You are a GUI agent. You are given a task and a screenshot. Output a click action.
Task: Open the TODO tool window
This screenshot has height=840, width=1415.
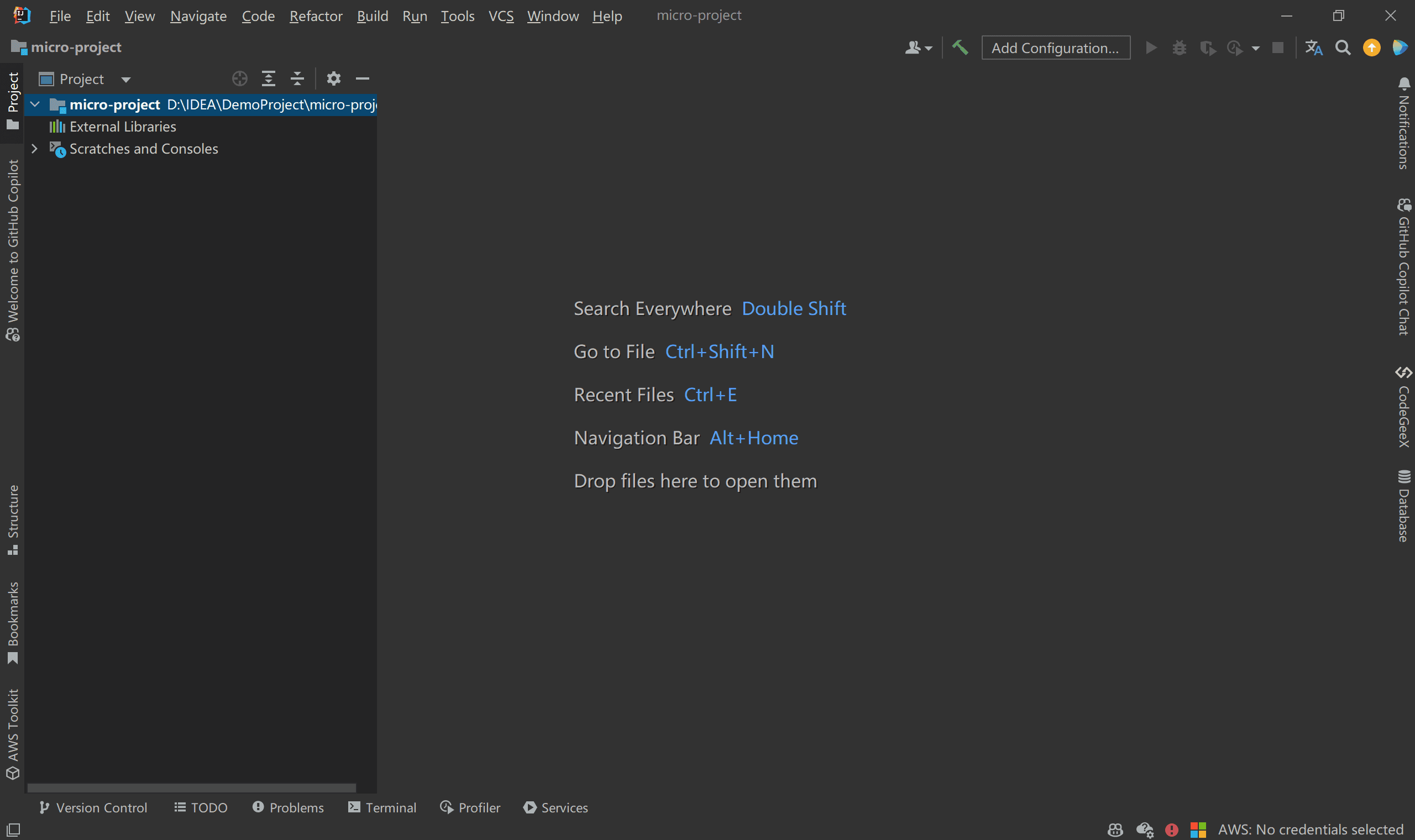(201, 808)
